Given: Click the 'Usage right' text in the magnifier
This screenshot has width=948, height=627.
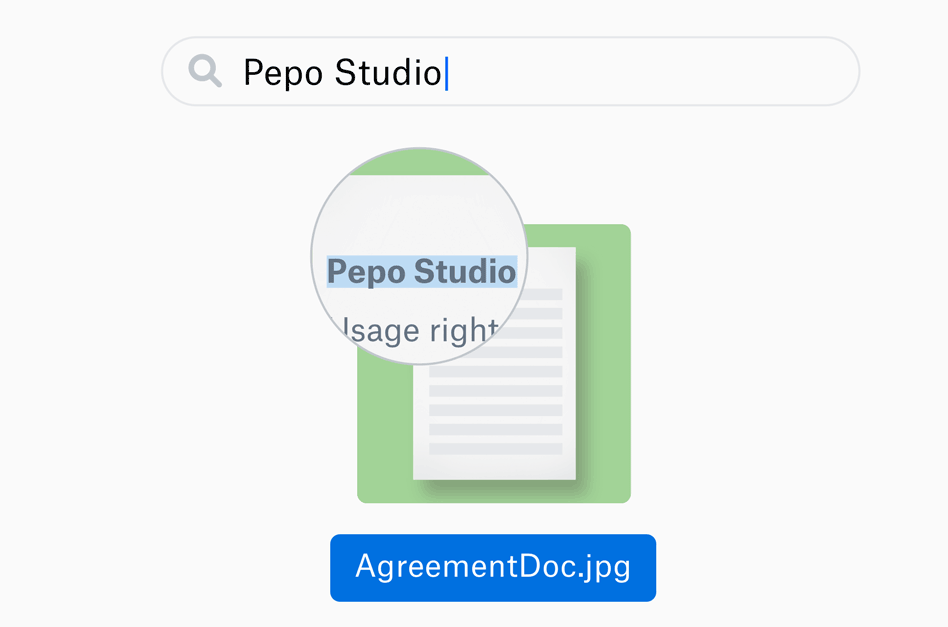Looking at the screenshot, I should point(420,330).
